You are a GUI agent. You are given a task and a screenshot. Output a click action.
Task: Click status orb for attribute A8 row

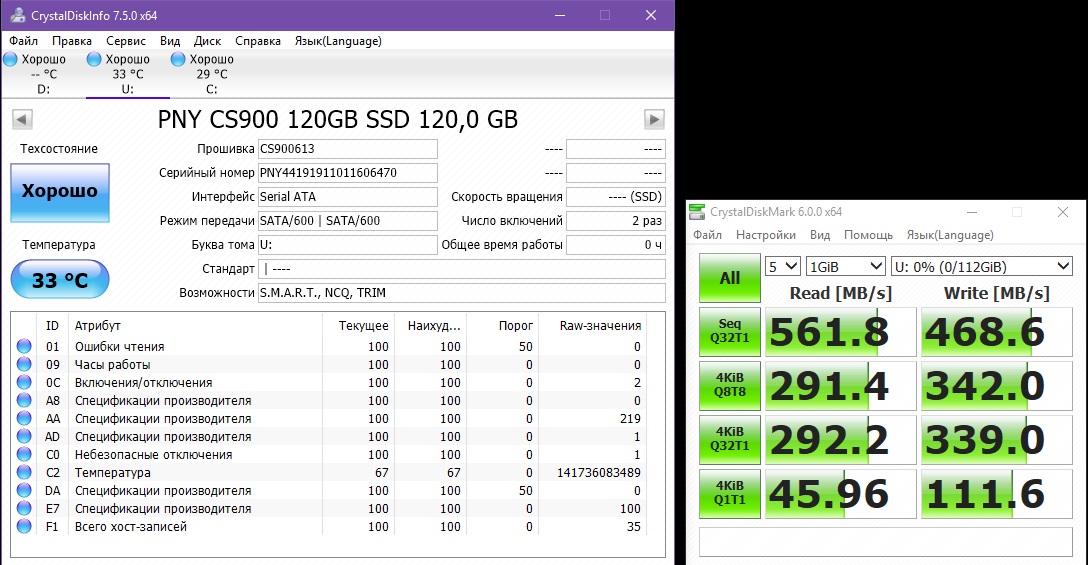[24, 400]
